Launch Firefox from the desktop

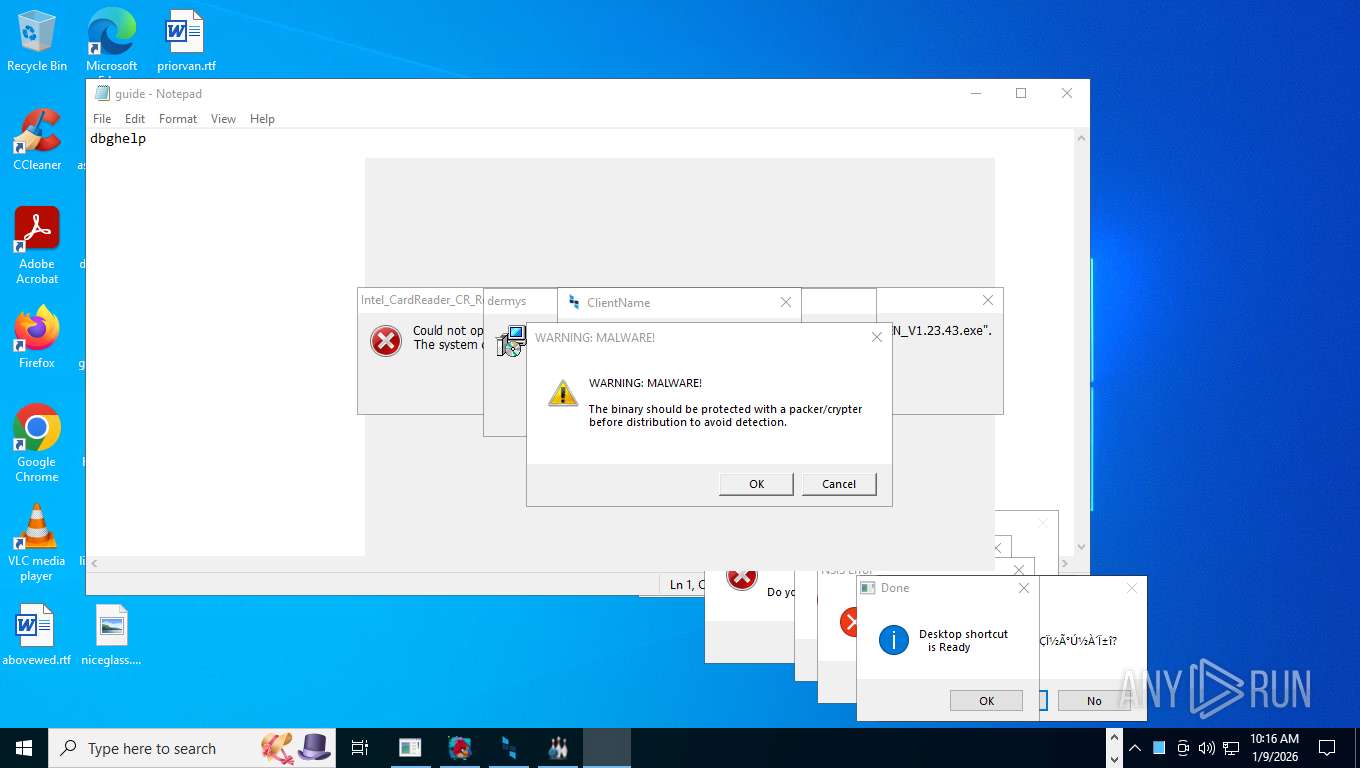37,338
